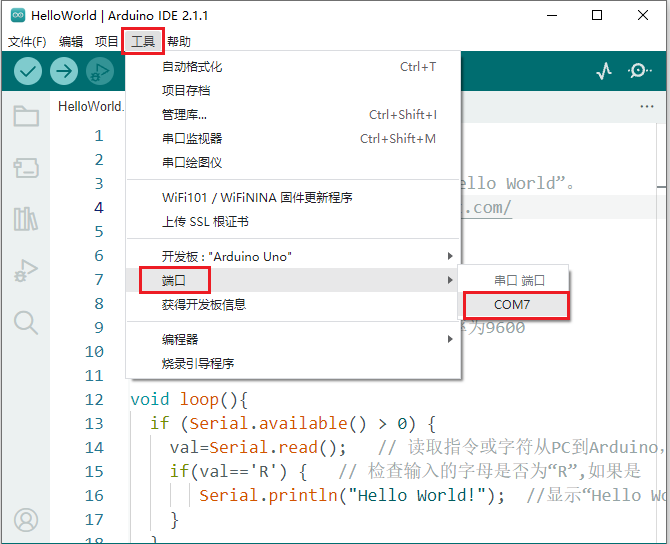Click the Serial.println("Hello World!") code
This screenshot has height=544, width=670.
click(x=351, y=495)
